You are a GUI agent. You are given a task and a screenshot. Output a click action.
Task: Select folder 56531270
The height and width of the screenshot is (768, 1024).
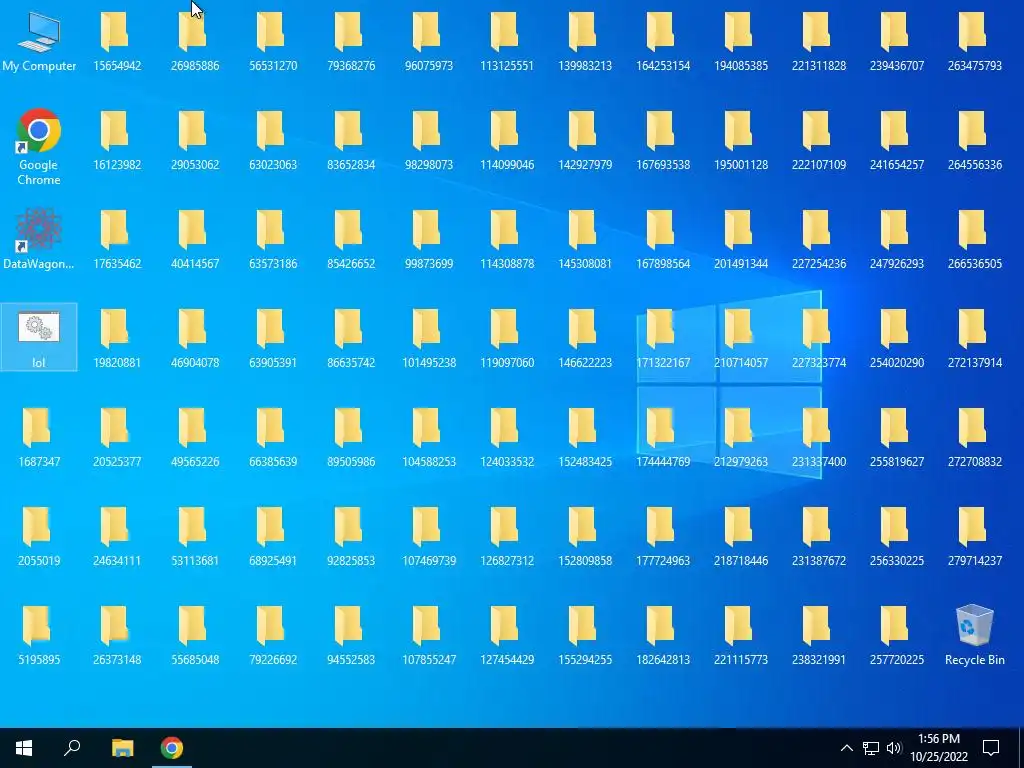273,40
